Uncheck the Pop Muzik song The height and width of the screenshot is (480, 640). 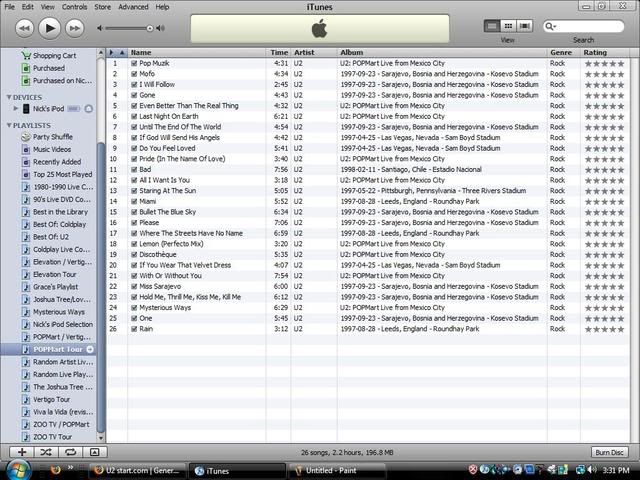click(134, 63)
